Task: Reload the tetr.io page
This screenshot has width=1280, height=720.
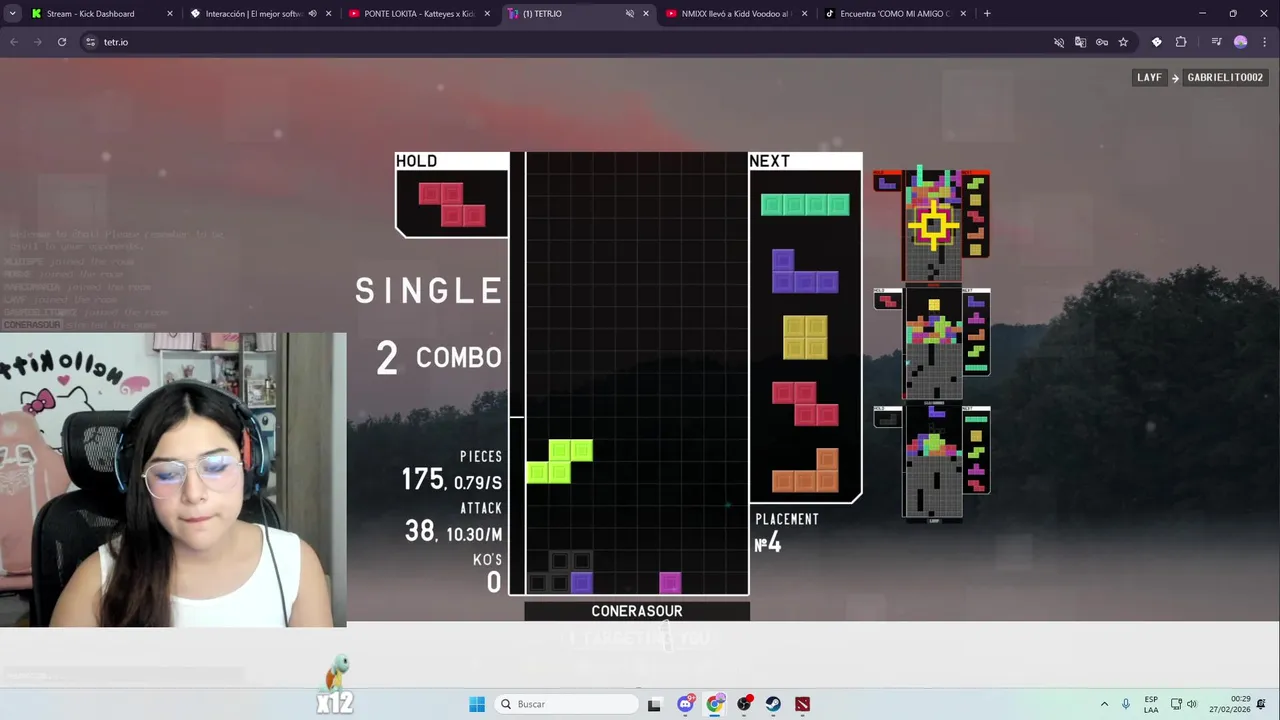Action: [62, 42]
